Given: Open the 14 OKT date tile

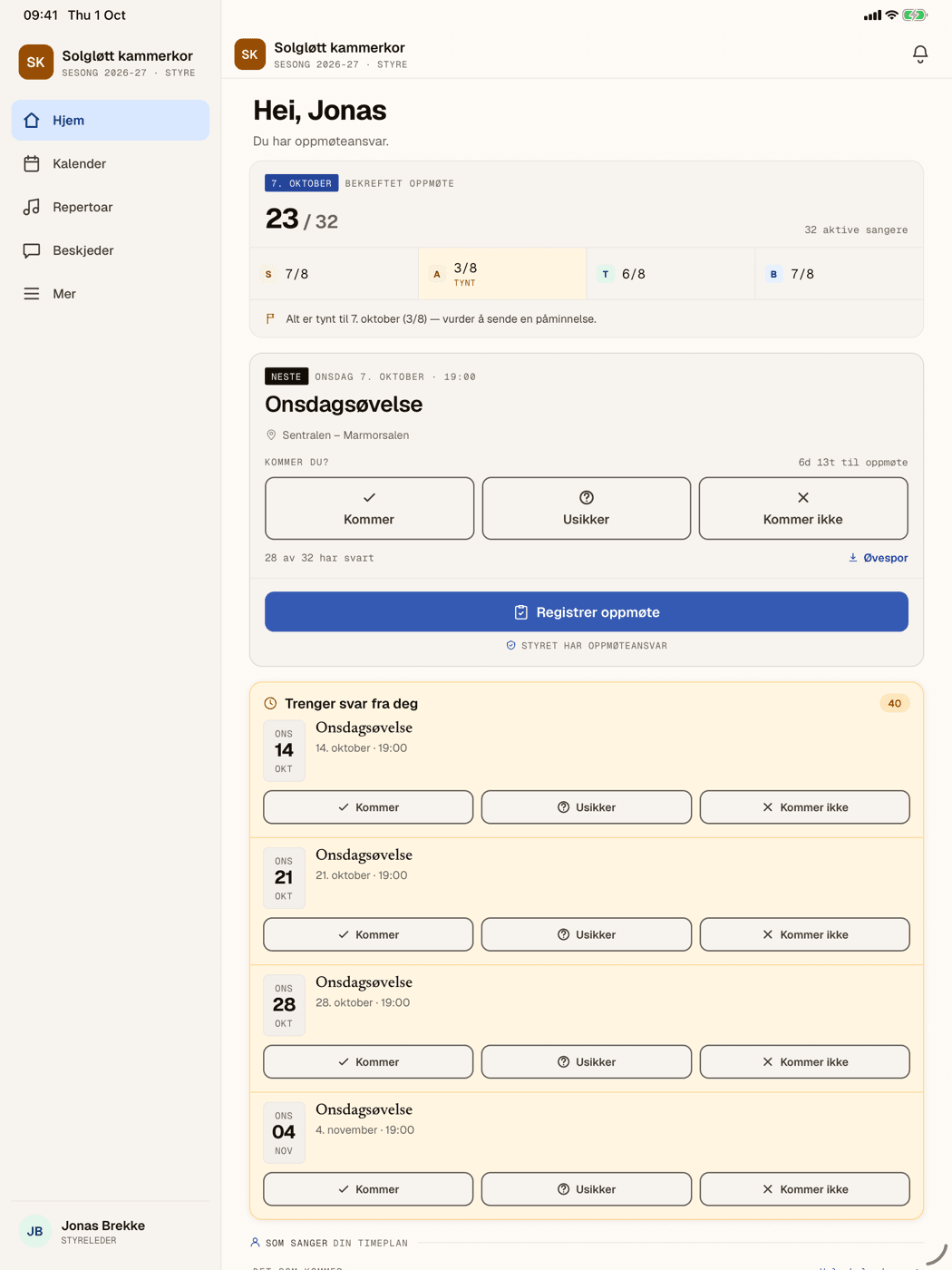Looking at the screenshot, I should tap(284, 751).
